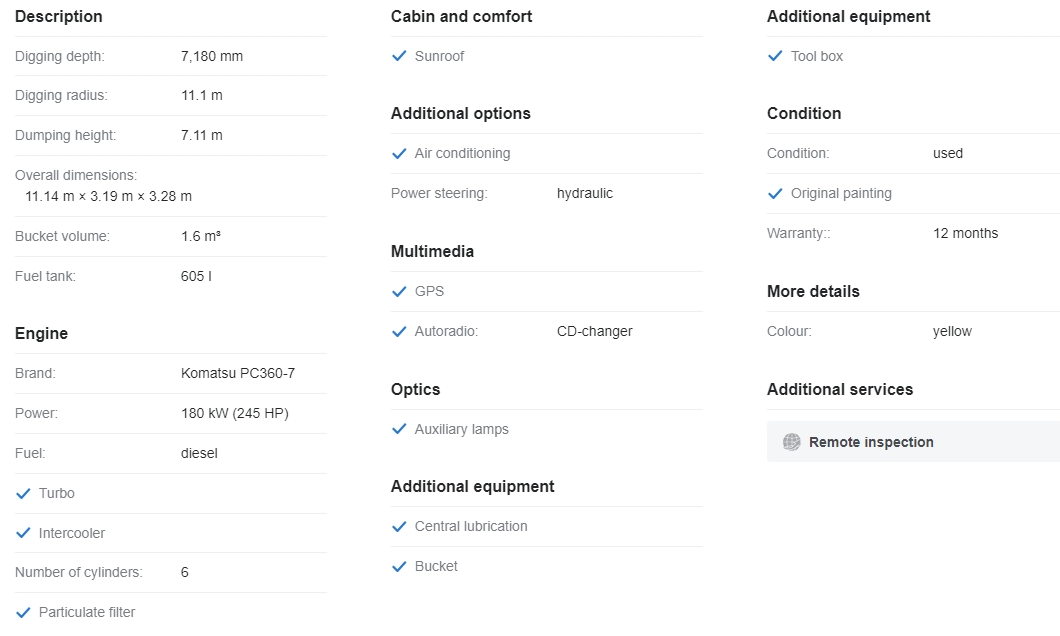The width and height of the screenshot is (1060, 636).
Task: Click the checkmark next to Air conditioning
Action: pyautogui.click(x=399, y=153)
